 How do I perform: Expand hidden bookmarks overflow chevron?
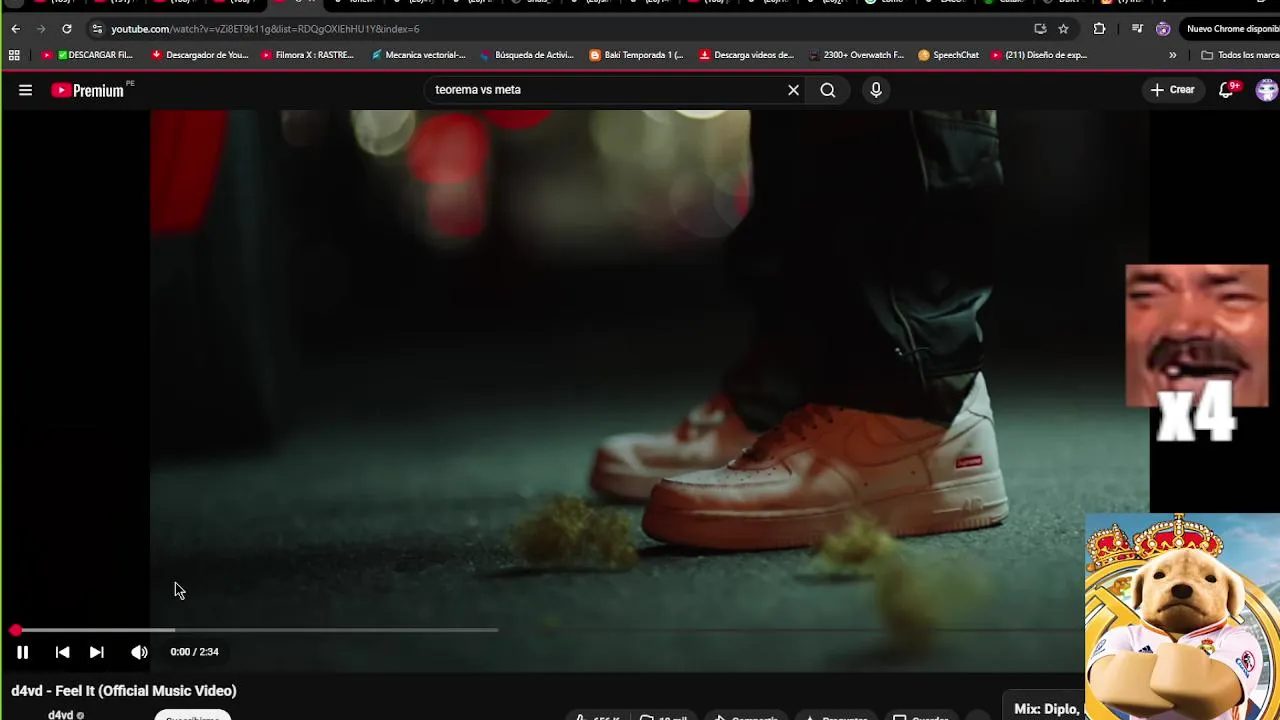point(1173,55)
